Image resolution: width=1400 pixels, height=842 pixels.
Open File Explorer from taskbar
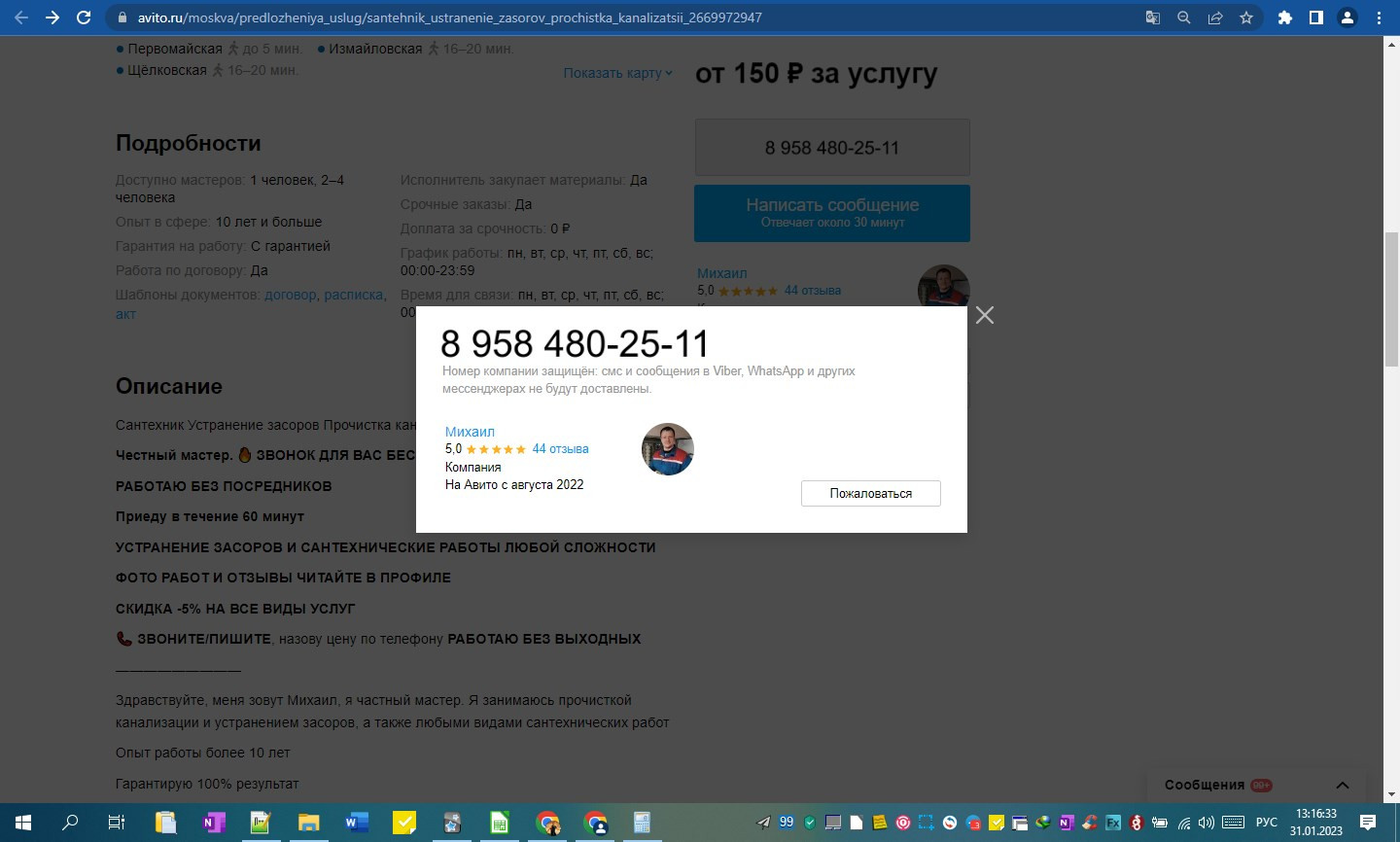click(x=308, y=823)
